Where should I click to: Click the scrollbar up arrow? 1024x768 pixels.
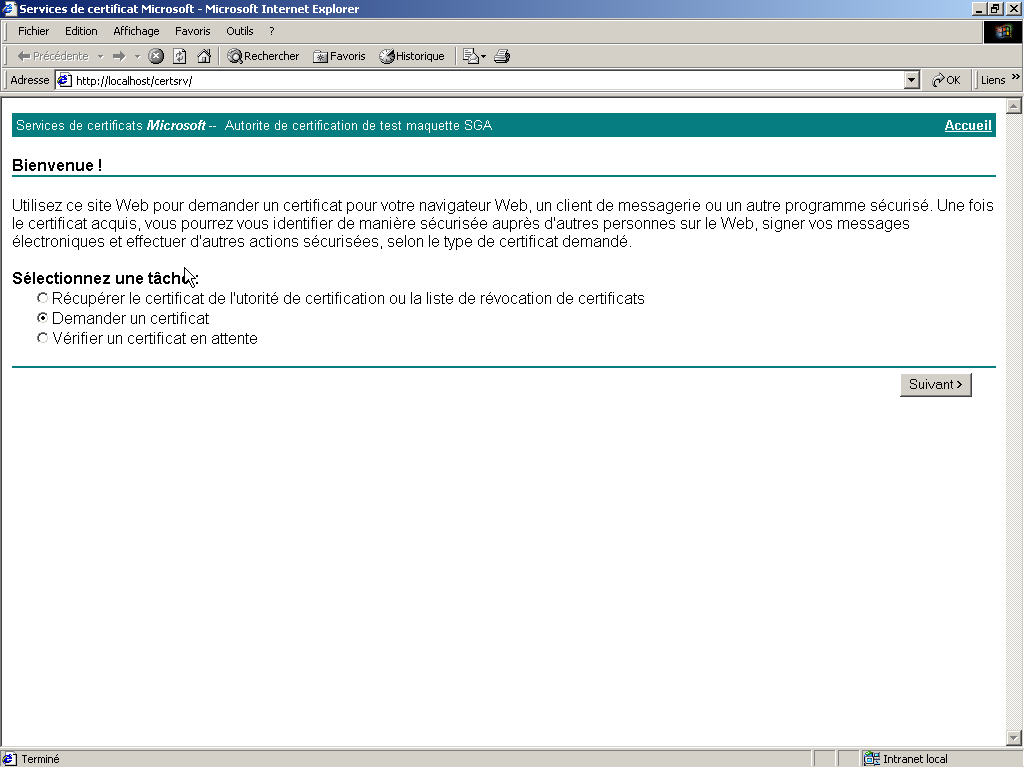pyautogui.click(x=1014, y=106)
